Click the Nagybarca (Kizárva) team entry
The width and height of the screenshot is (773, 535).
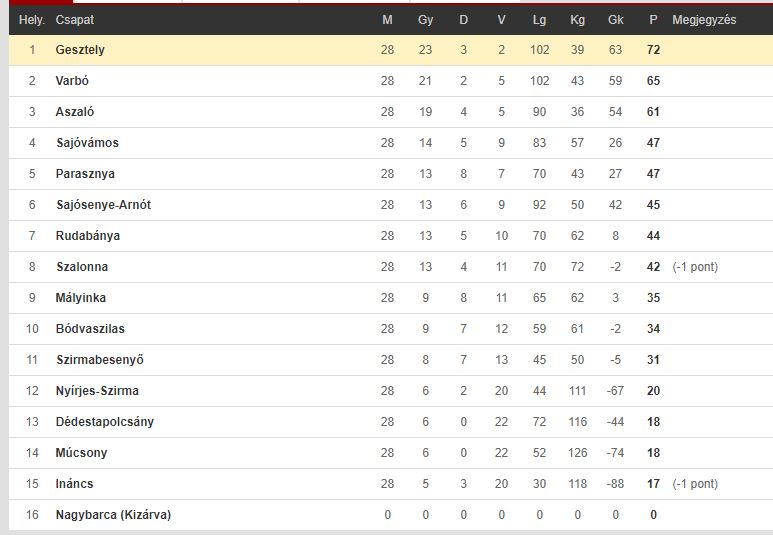113,515
